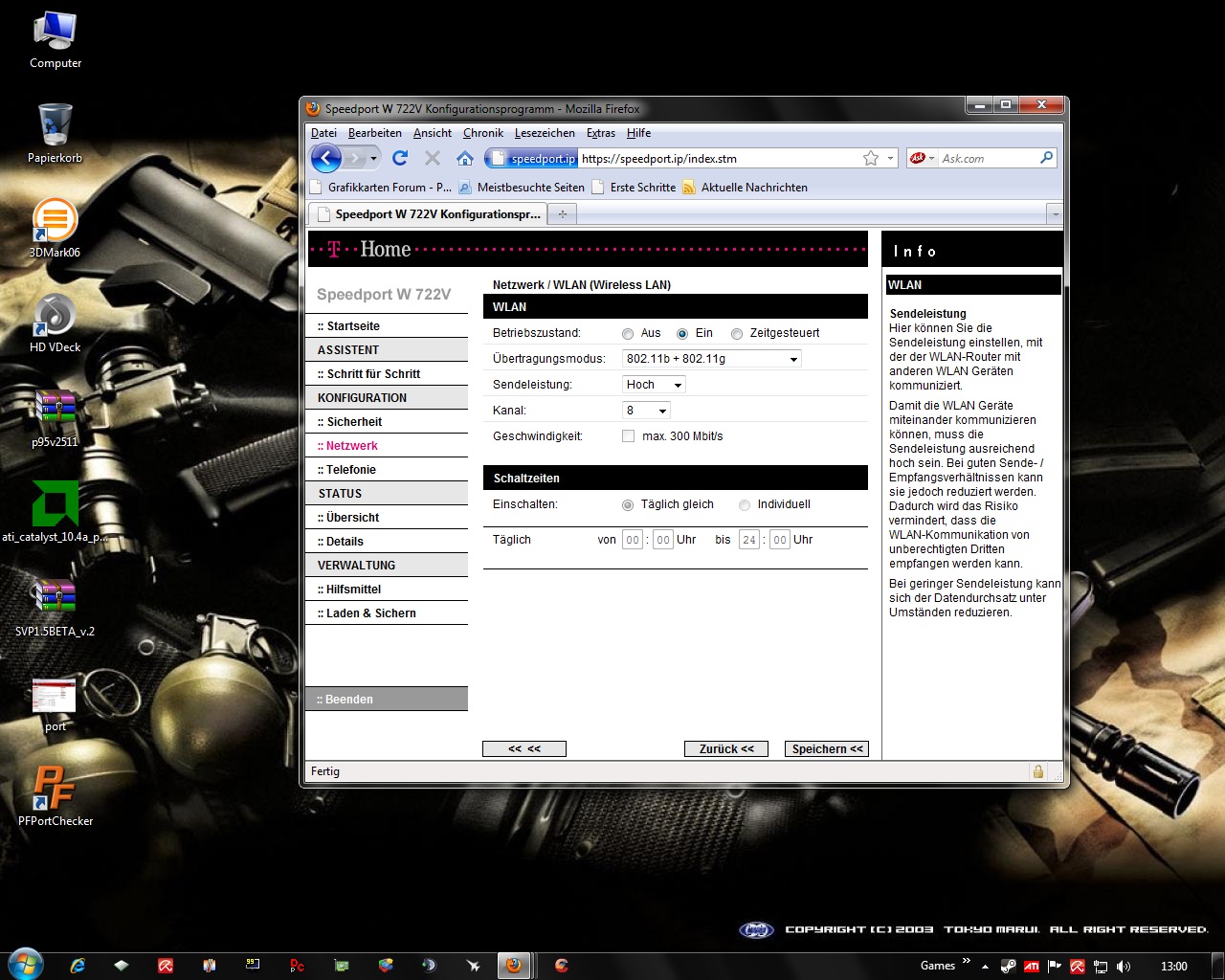The image size is (1225, 980).
Task: Open the Computer desktop icon
Action: click(56, 40)
